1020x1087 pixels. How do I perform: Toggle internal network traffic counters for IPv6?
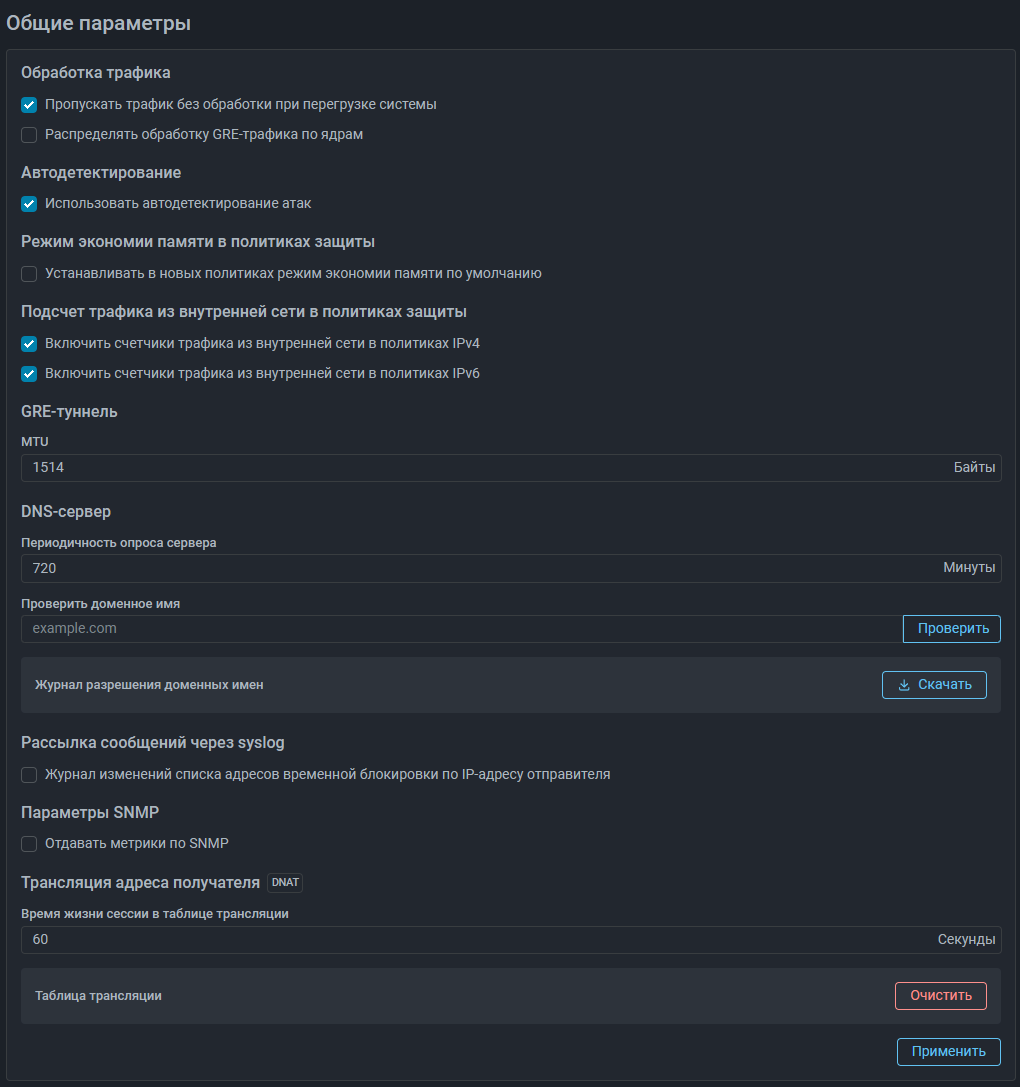coord(29,373)
